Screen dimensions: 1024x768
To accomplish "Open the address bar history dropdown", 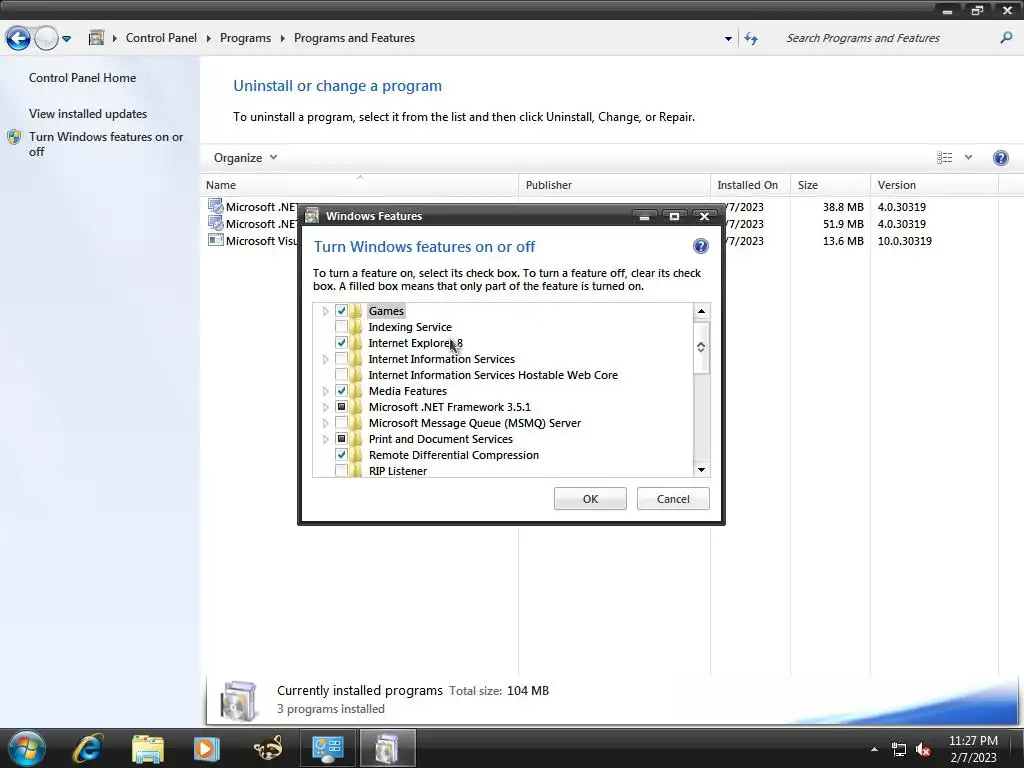I will [x=728, y=39].
